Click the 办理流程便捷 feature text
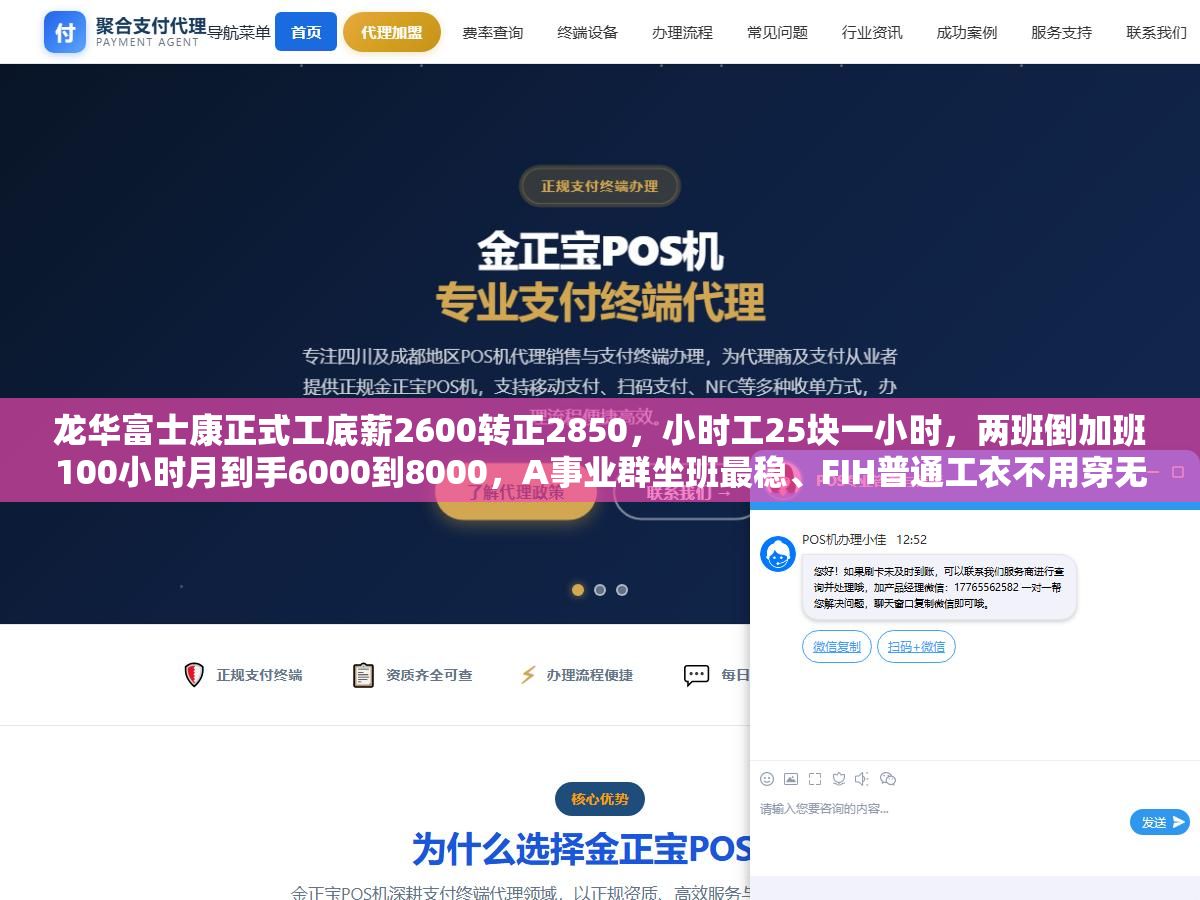 coord(590,675)
